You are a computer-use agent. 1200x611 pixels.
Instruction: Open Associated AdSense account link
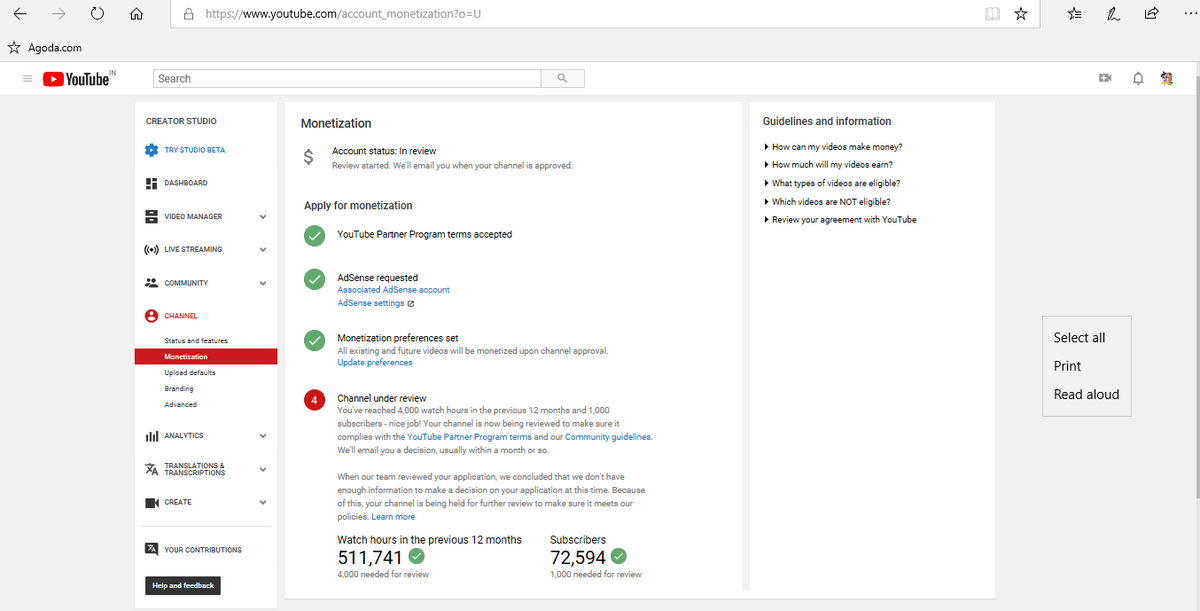click(x=394, y=290)
